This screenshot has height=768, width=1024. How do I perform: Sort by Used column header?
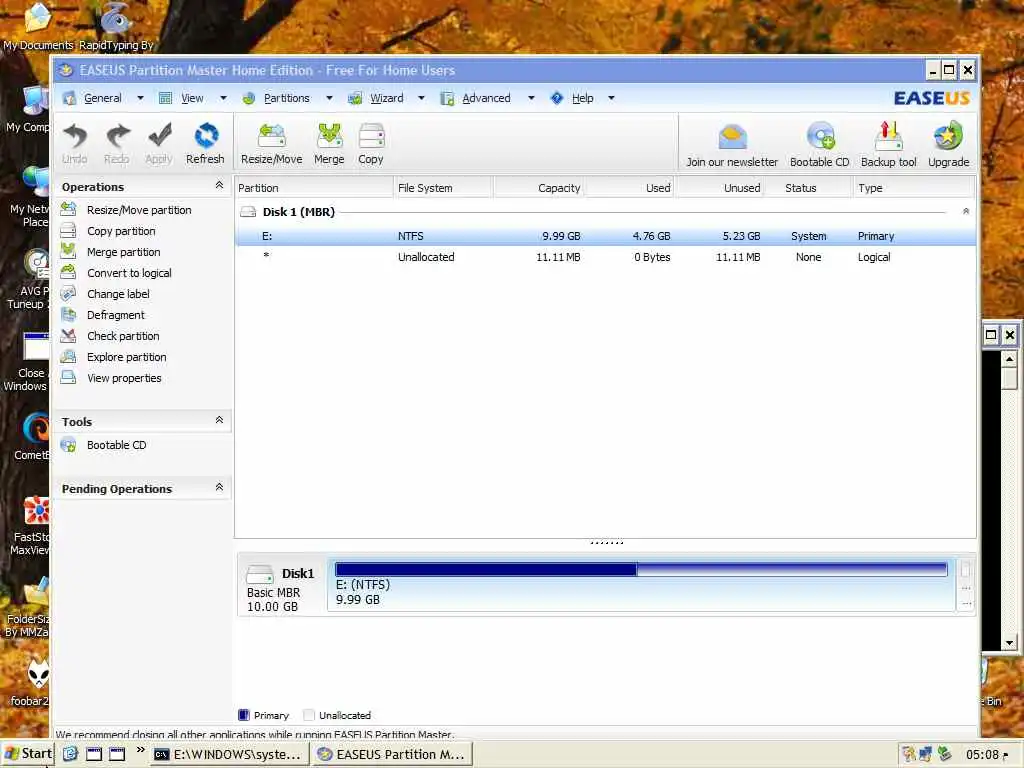click(x=630, y=188)
